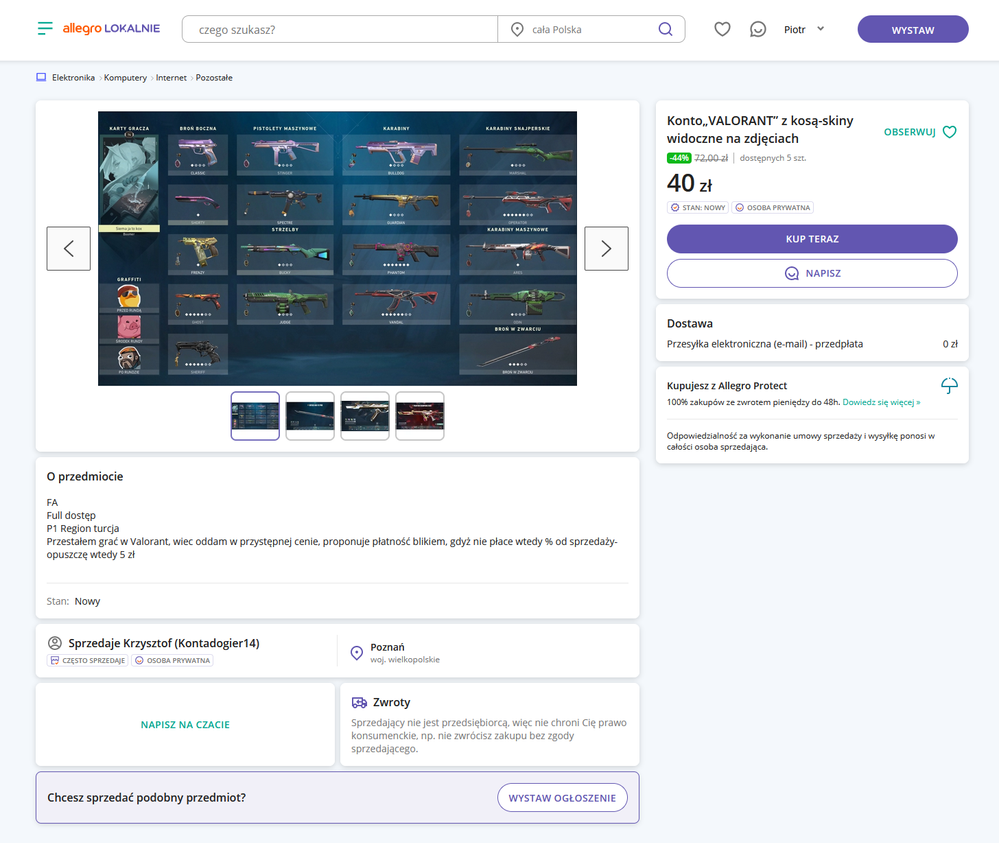This screenshot has width=999, height=843.
Task: Go to Elektronika breadcrumb
Action: pyautogui.click(x=73, y=78)
